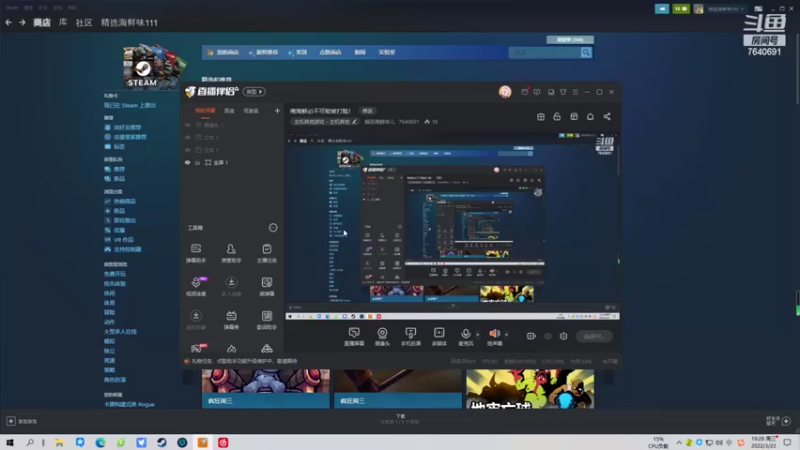Screen dimensions: 800x450
Task: Open the 库 library tab in Steam
Action: [63, 22]
